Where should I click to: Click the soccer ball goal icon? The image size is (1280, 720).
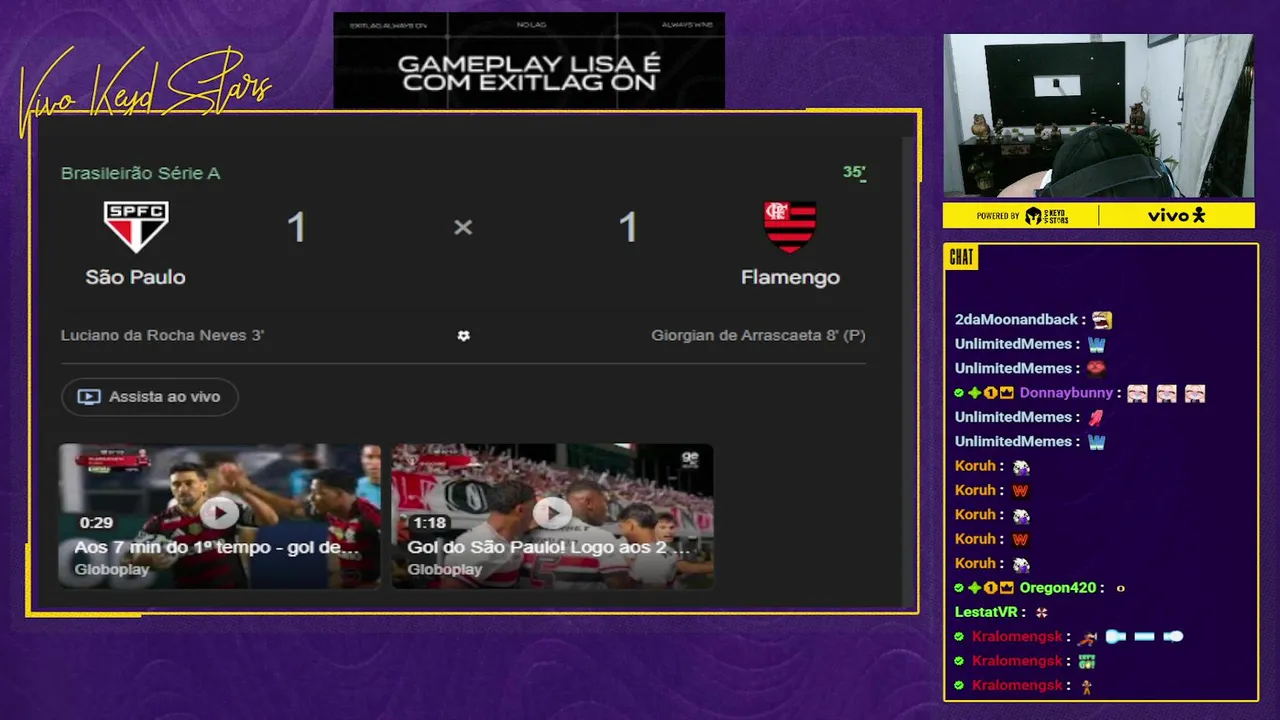pos(463,336)
